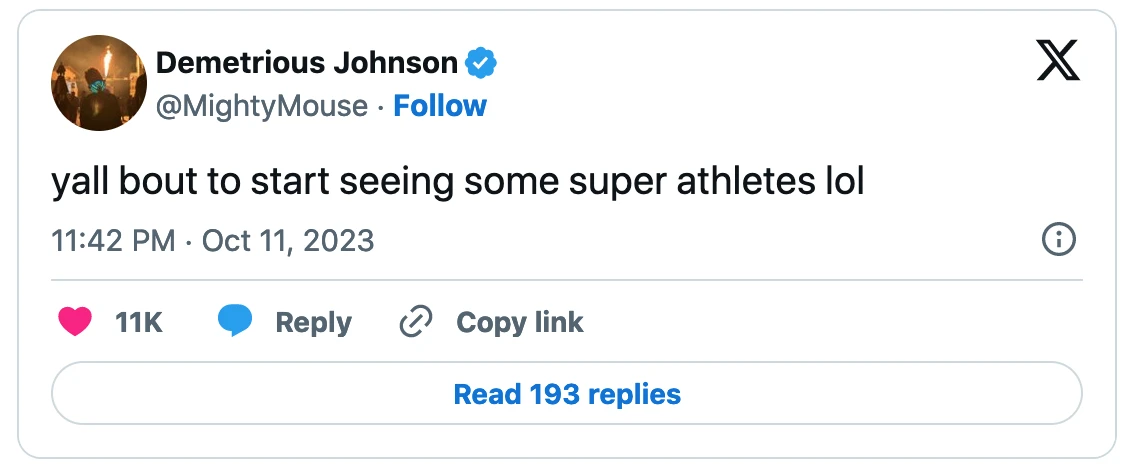The image size is (1134, 474).
Task: Click the blue reply bubble icon
Action: [x=236, y=322]
